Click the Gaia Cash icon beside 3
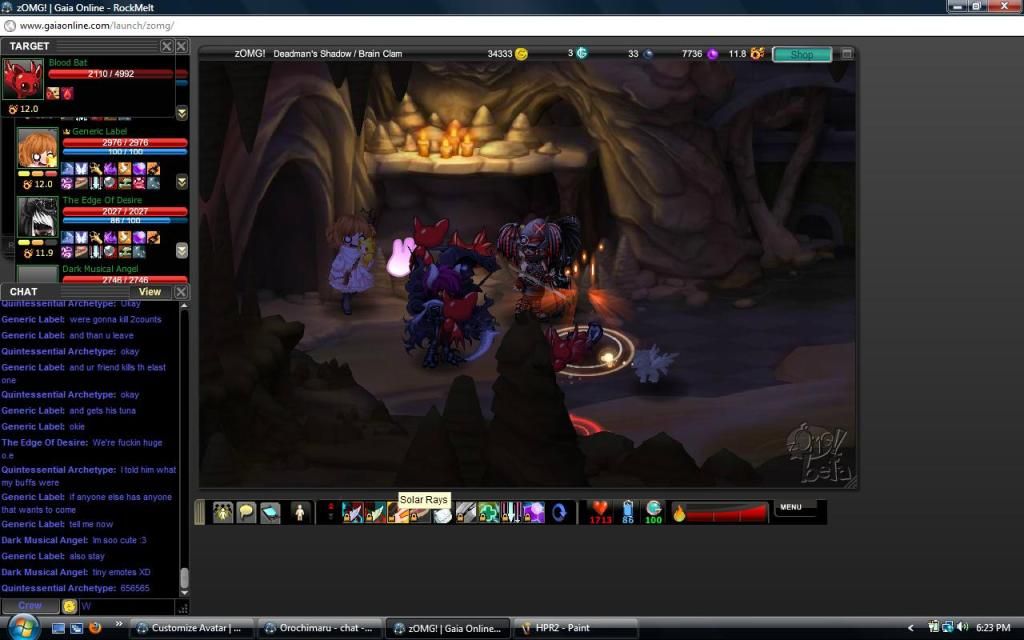Image resolution: width=1024 pixels, height=640 pixels. (x=581, y=53)
